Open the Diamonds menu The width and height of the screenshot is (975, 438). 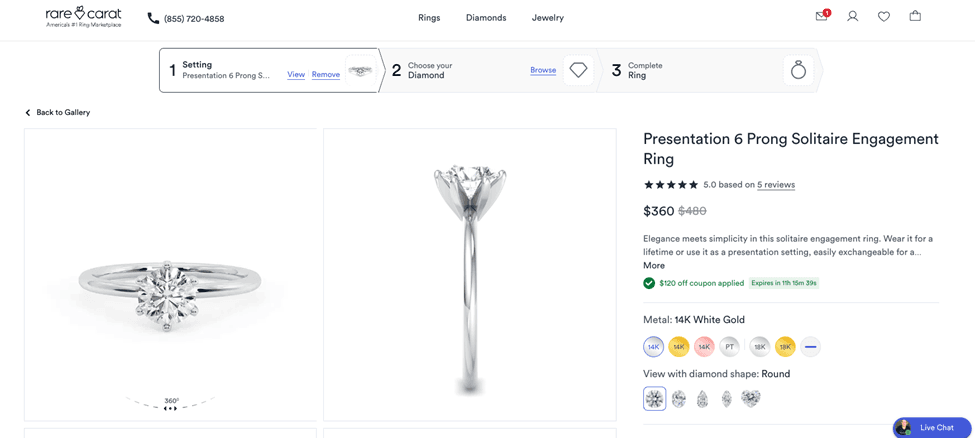486,17
